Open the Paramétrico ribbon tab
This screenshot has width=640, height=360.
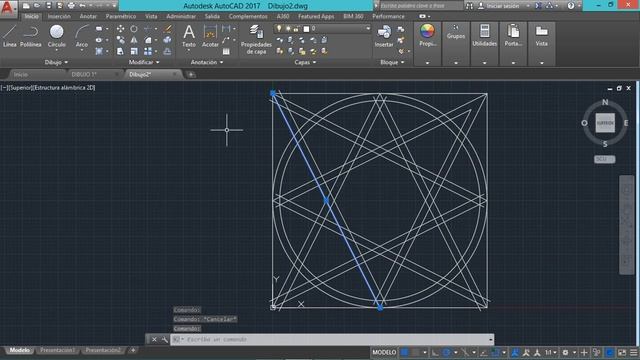(x=120, y=16)
